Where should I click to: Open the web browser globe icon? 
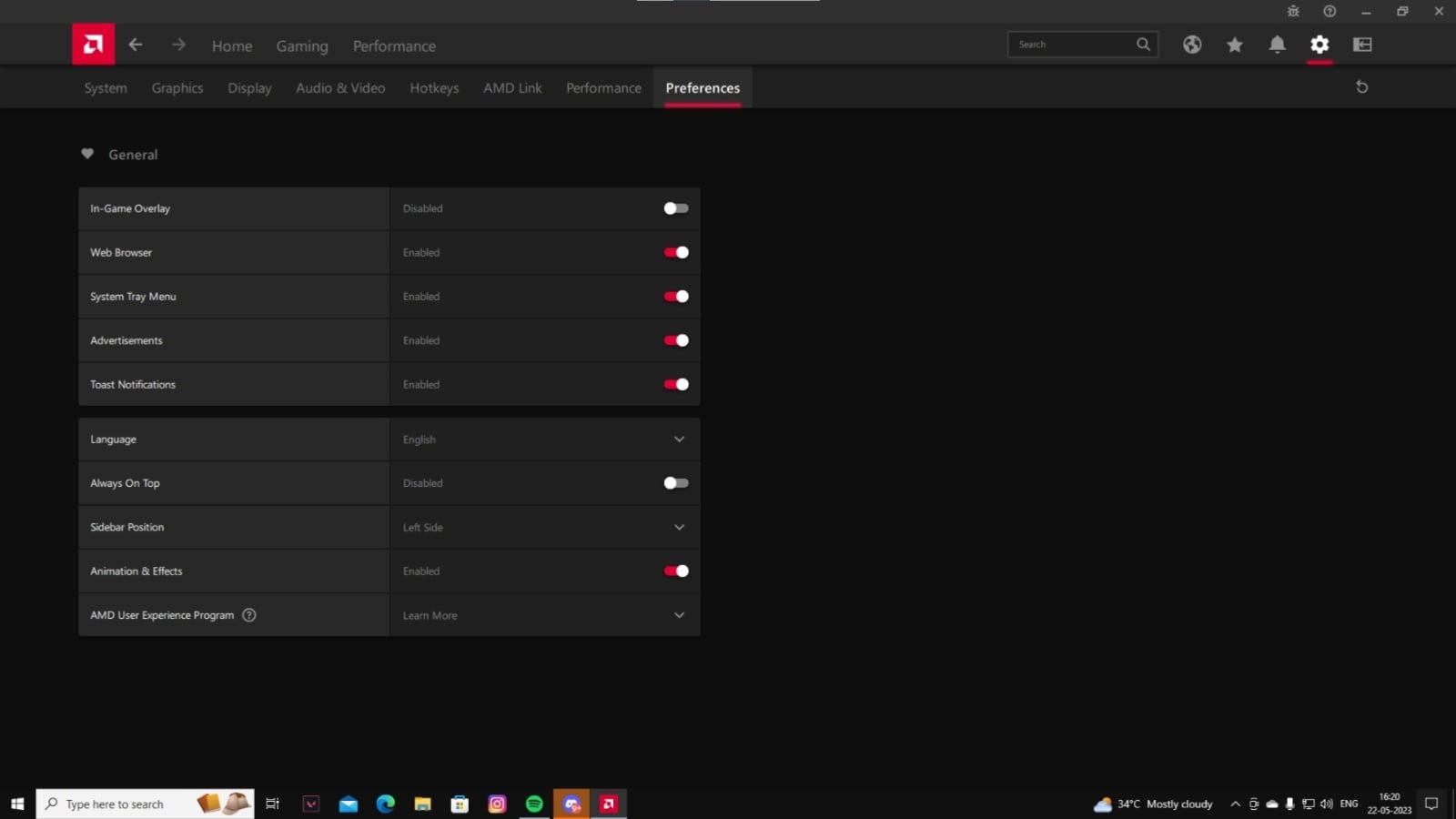(x=1191, y=44)
